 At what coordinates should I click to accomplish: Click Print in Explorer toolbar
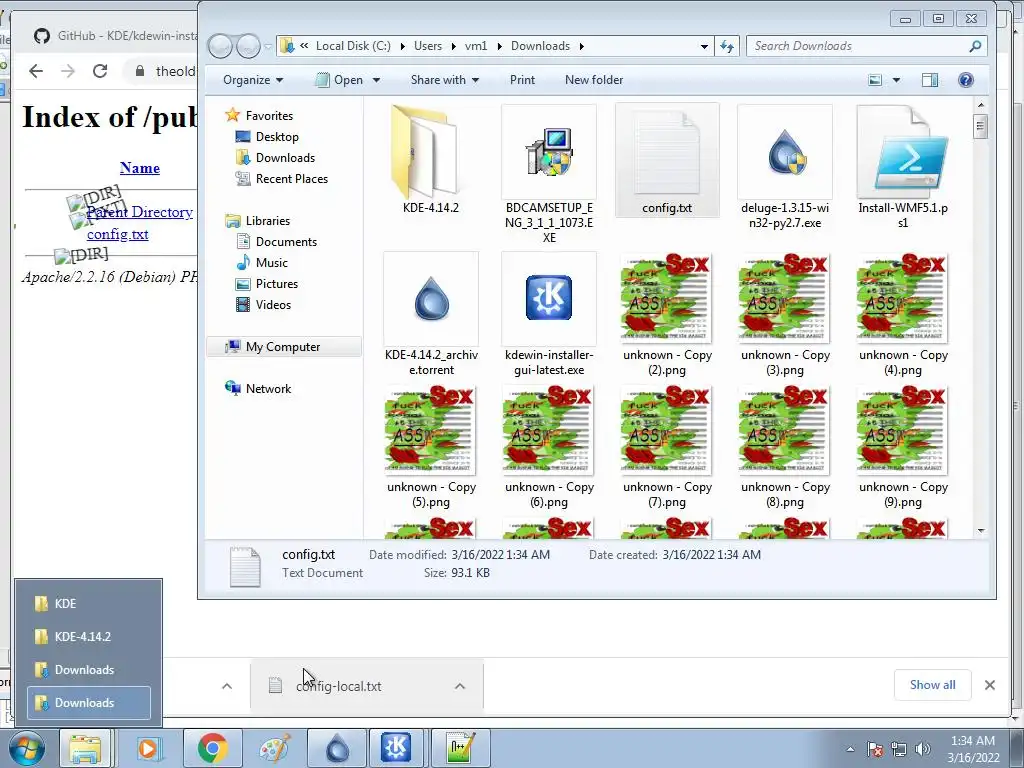[x=522, y=80]
